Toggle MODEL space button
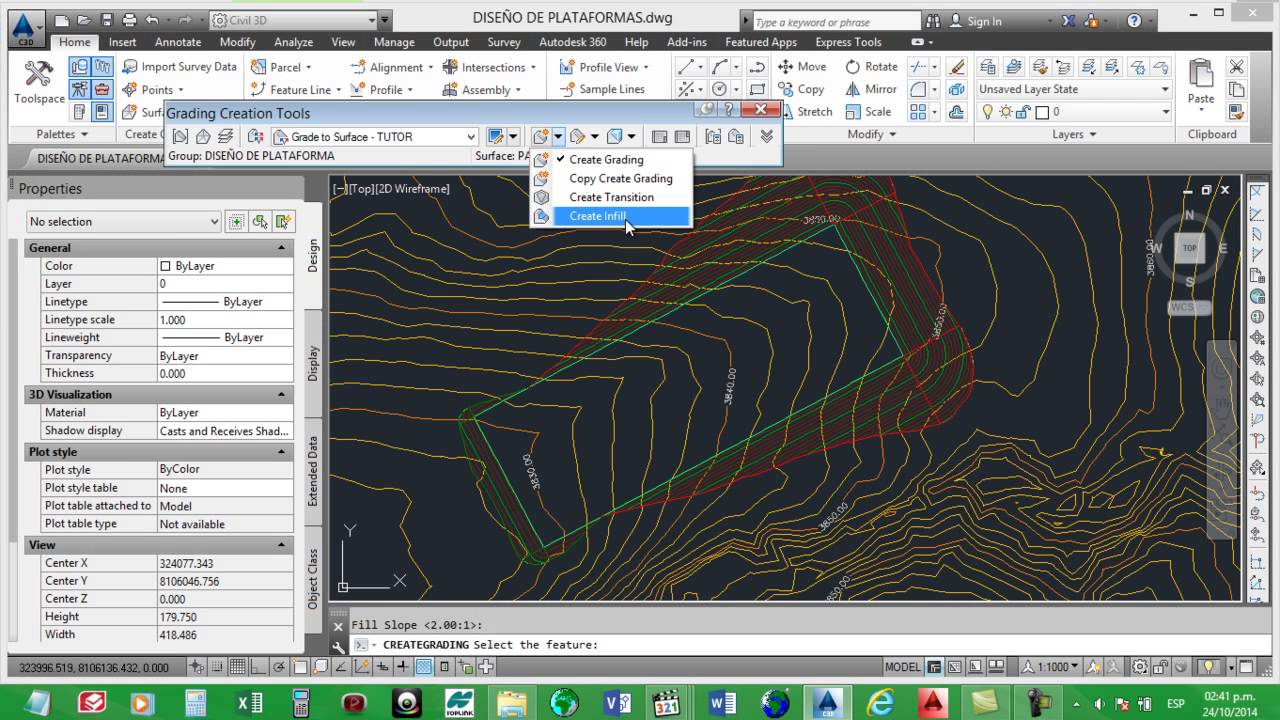This screenshot has width=1280, height=720. tap(903, 667)
